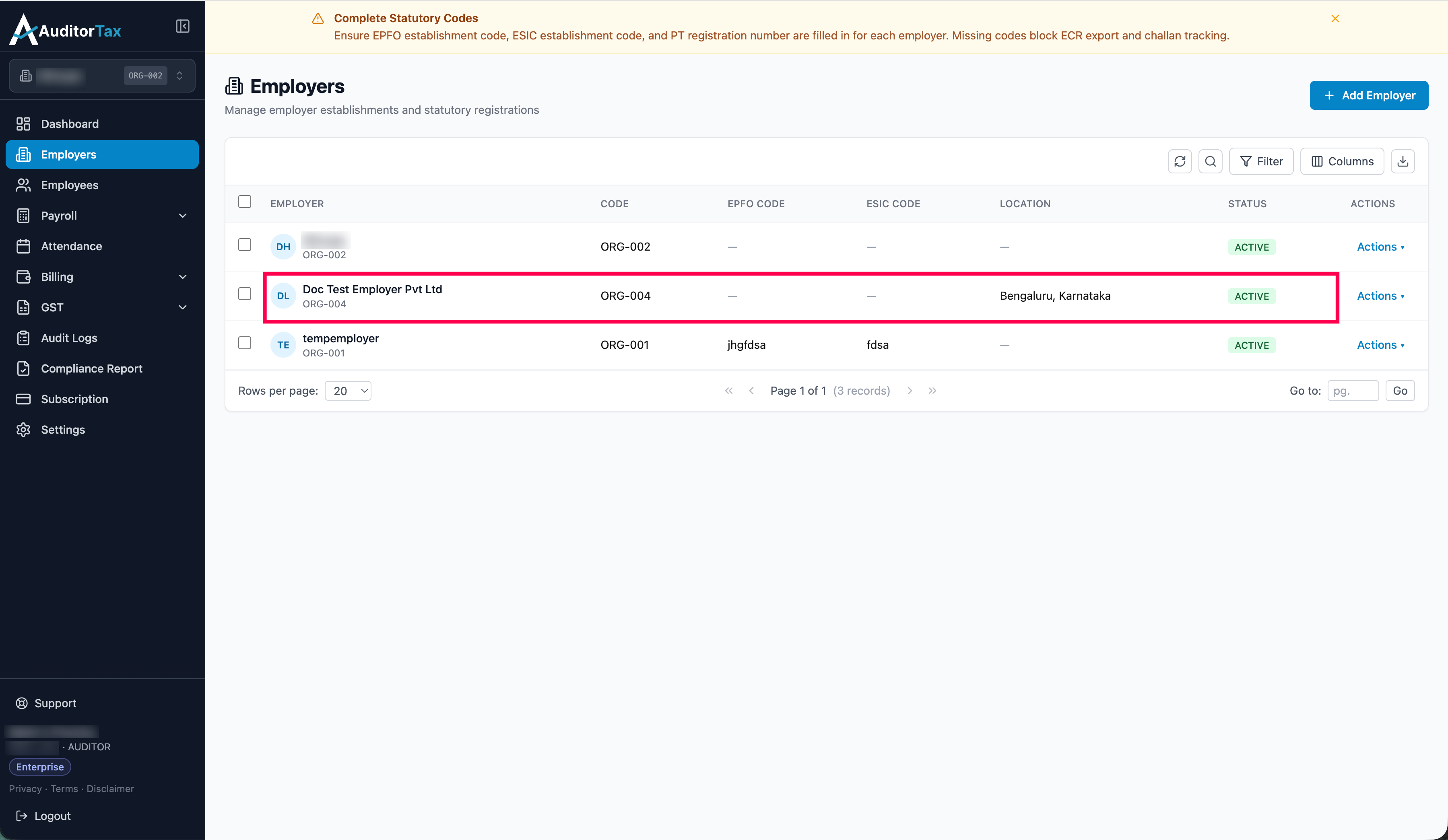Open the Filter button
1448x840 pixels.
click(x=1261, y=161)
